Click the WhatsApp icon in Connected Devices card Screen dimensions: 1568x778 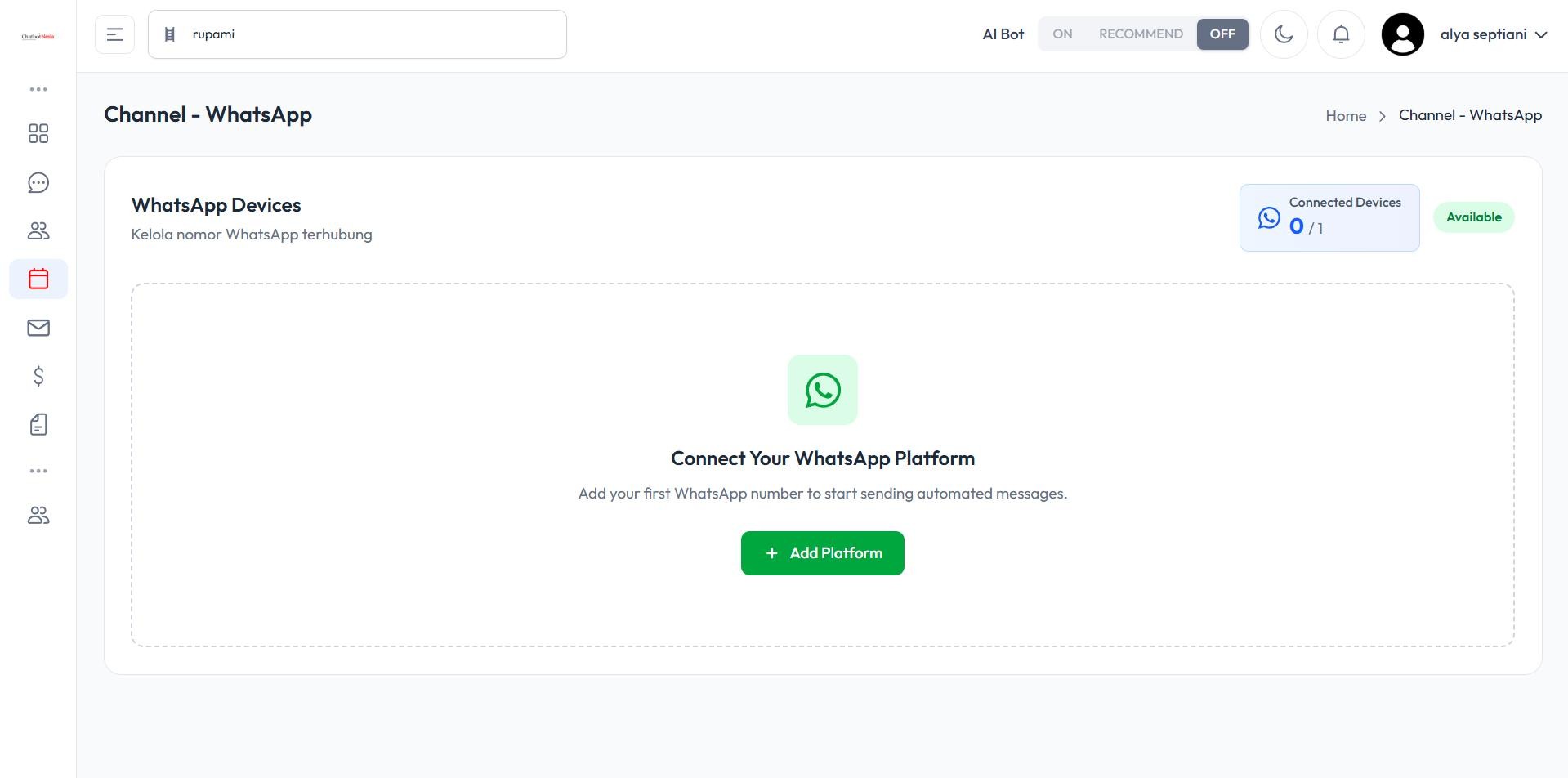coord(1269,217)
